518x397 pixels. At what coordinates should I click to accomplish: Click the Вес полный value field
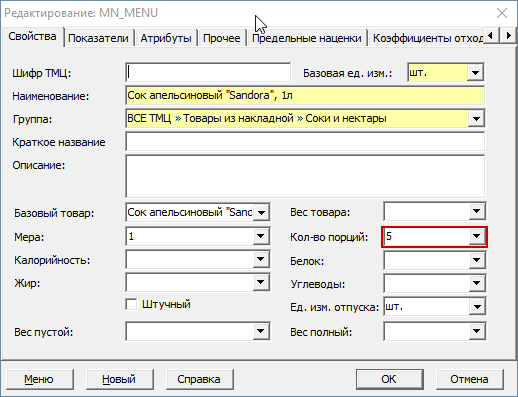click(426, 331)
